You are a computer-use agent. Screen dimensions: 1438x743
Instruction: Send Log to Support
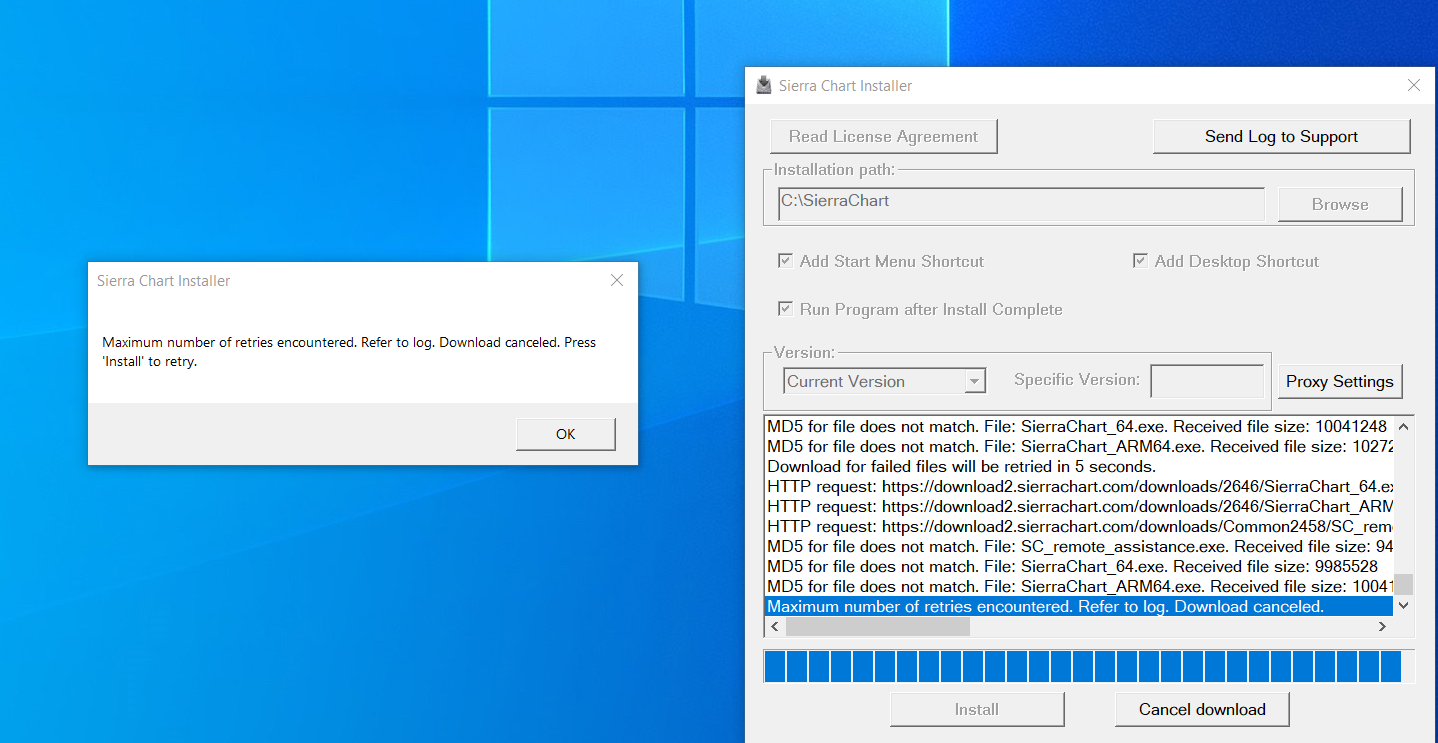pyautogui.click(x=1281, y=137)
